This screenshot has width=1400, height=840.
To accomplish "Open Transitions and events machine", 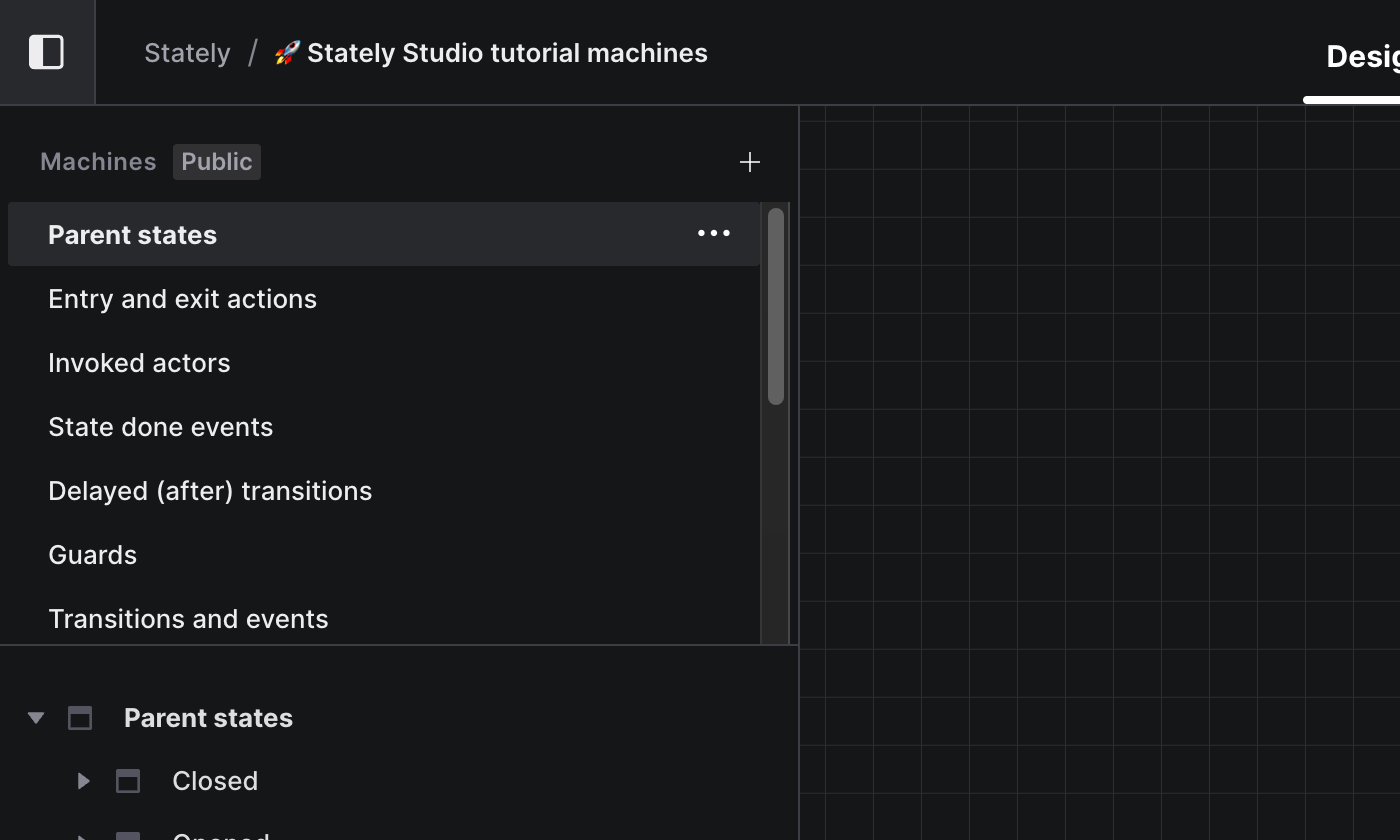I will [x=188, y=619].
